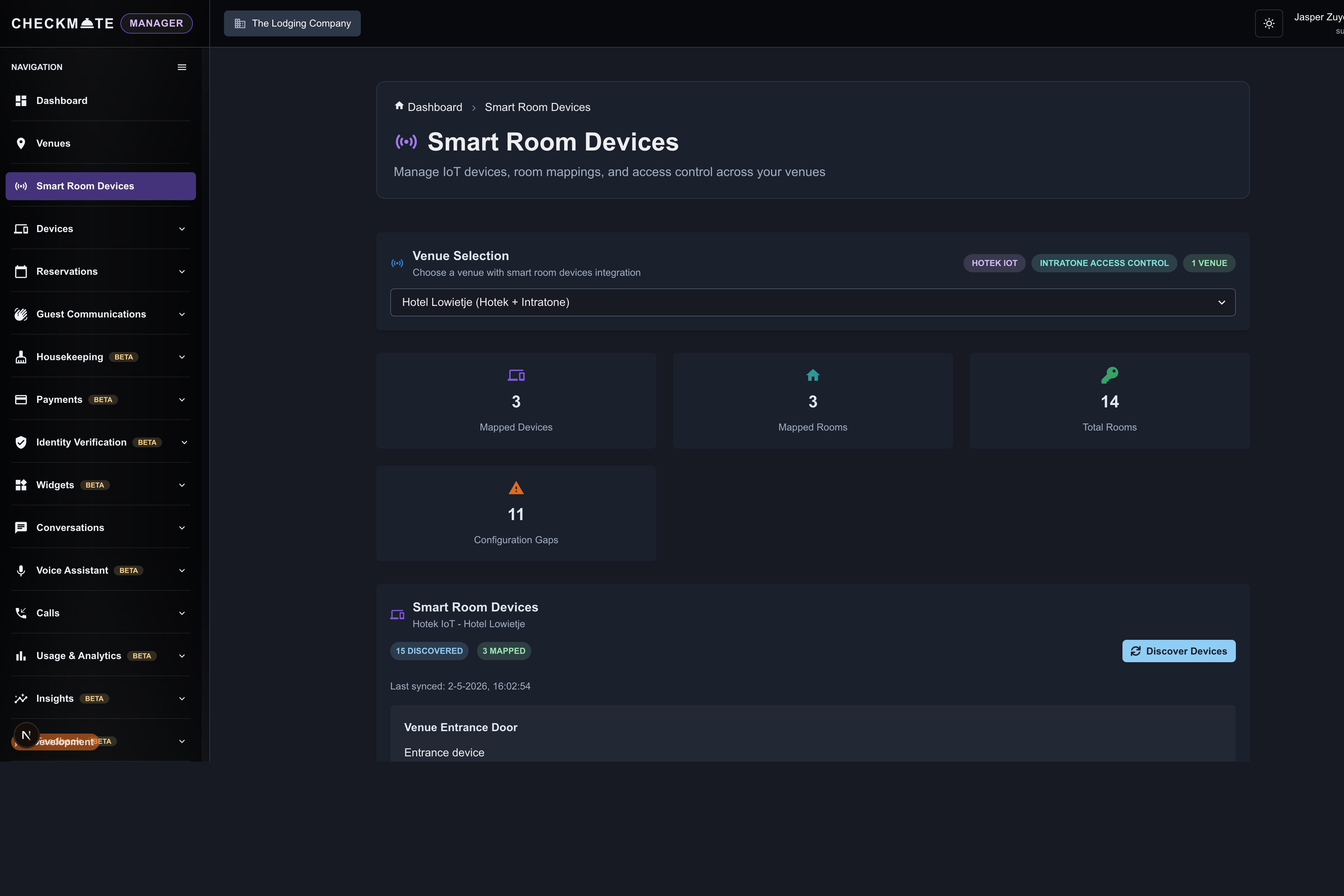Click the Venues location pin icon
Image resolution: width=1344 pixels, height=896 pixels.
coord(21,143)
